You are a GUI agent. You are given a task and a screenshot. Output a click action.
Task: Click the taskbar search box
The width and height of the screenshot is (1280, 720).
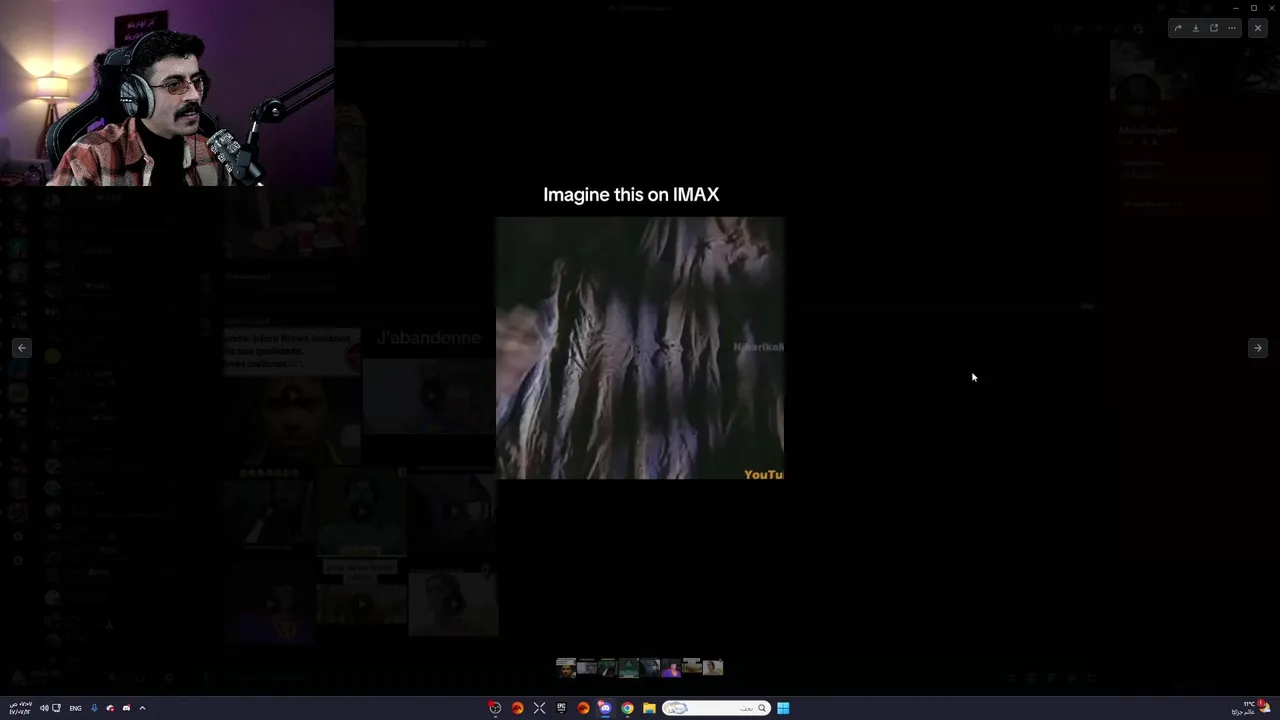point(716,708)
